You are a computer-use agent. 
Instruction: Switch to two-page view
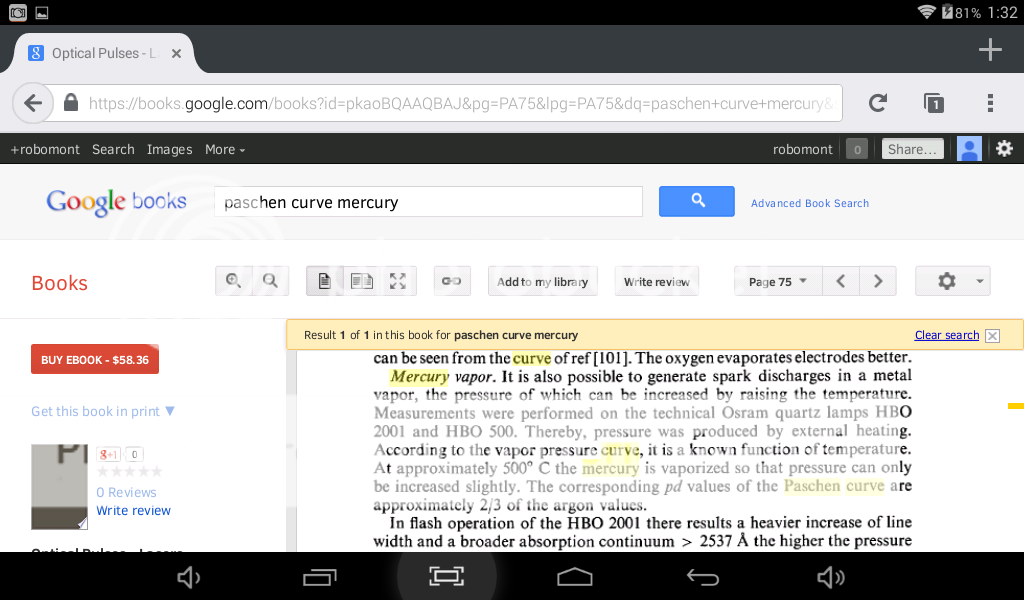point(362,281)
